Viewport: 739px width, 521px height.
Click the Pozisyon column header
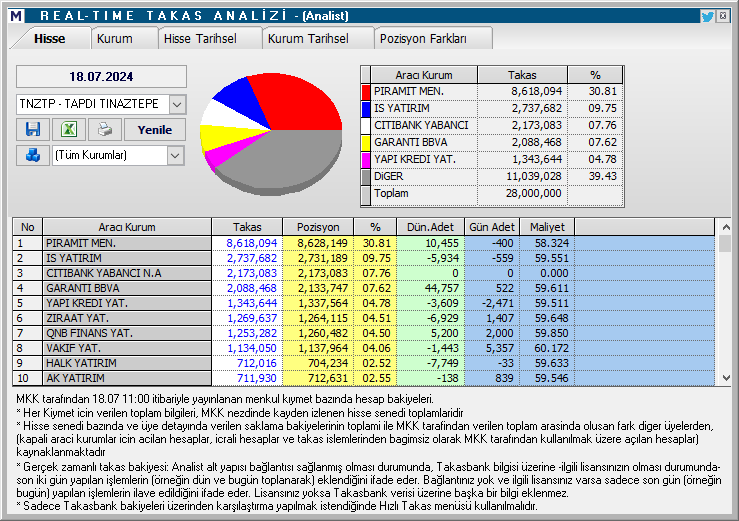pos(318,227)
